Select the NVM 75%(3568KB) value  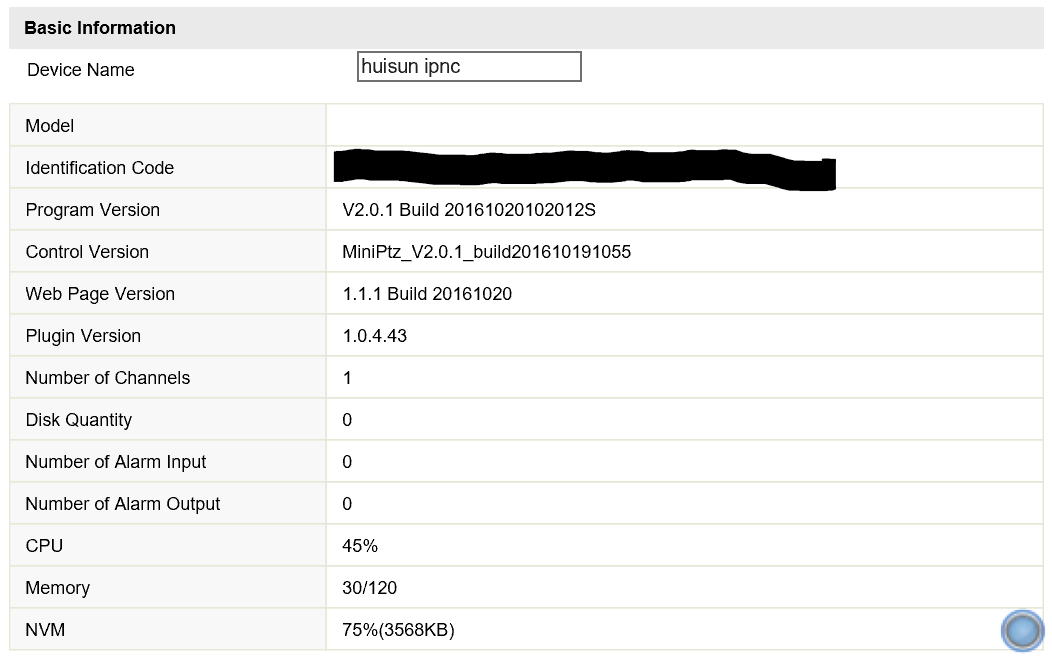point(398,630)
